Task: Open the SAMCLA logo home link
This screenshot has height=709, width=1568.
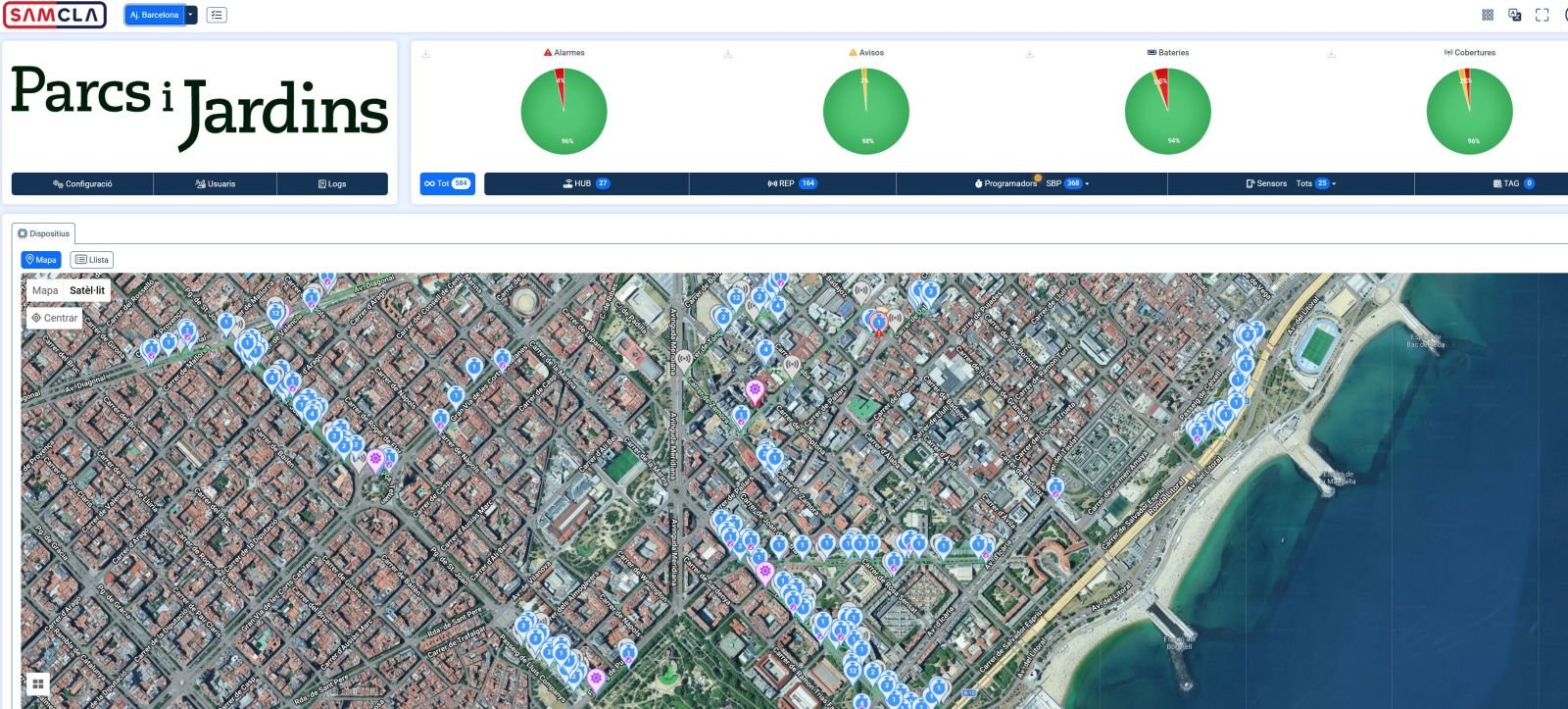Action: [55, 15]
